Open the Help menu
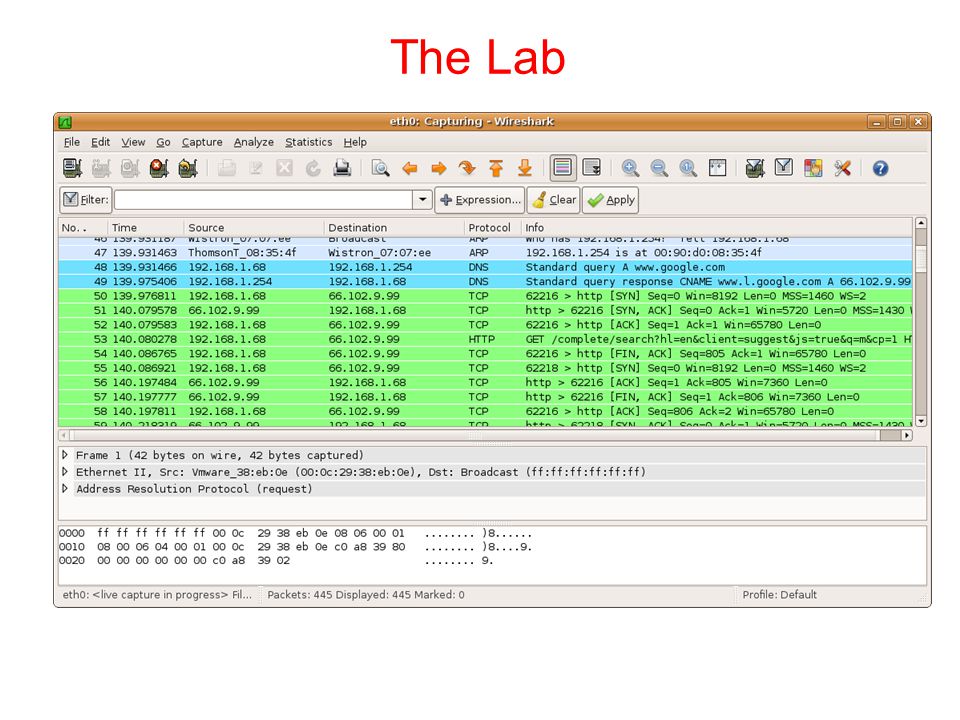The image size is (960, 720). pos(355,142)
